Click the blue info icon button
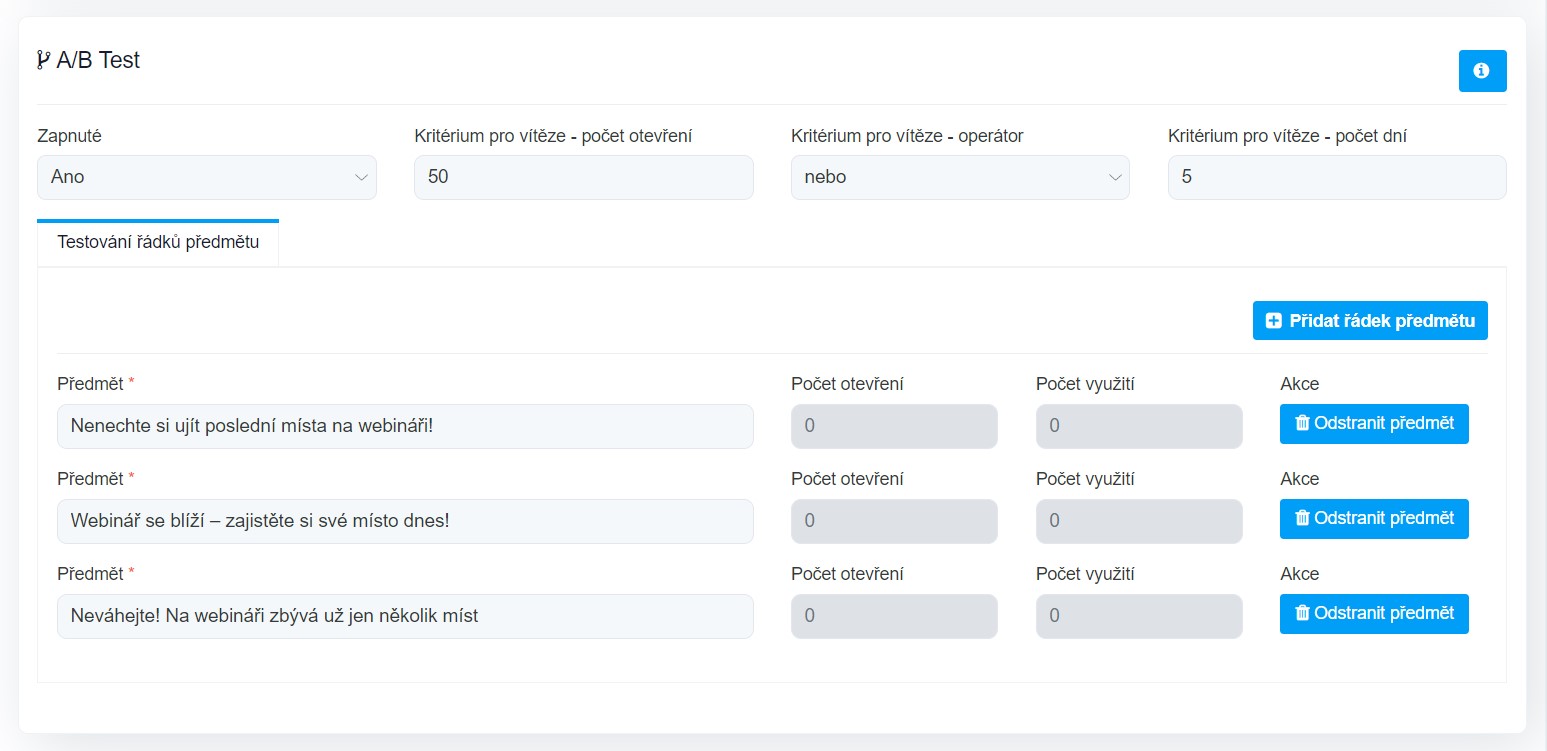Screen dimensions: 1547x751 point(1482,71)
